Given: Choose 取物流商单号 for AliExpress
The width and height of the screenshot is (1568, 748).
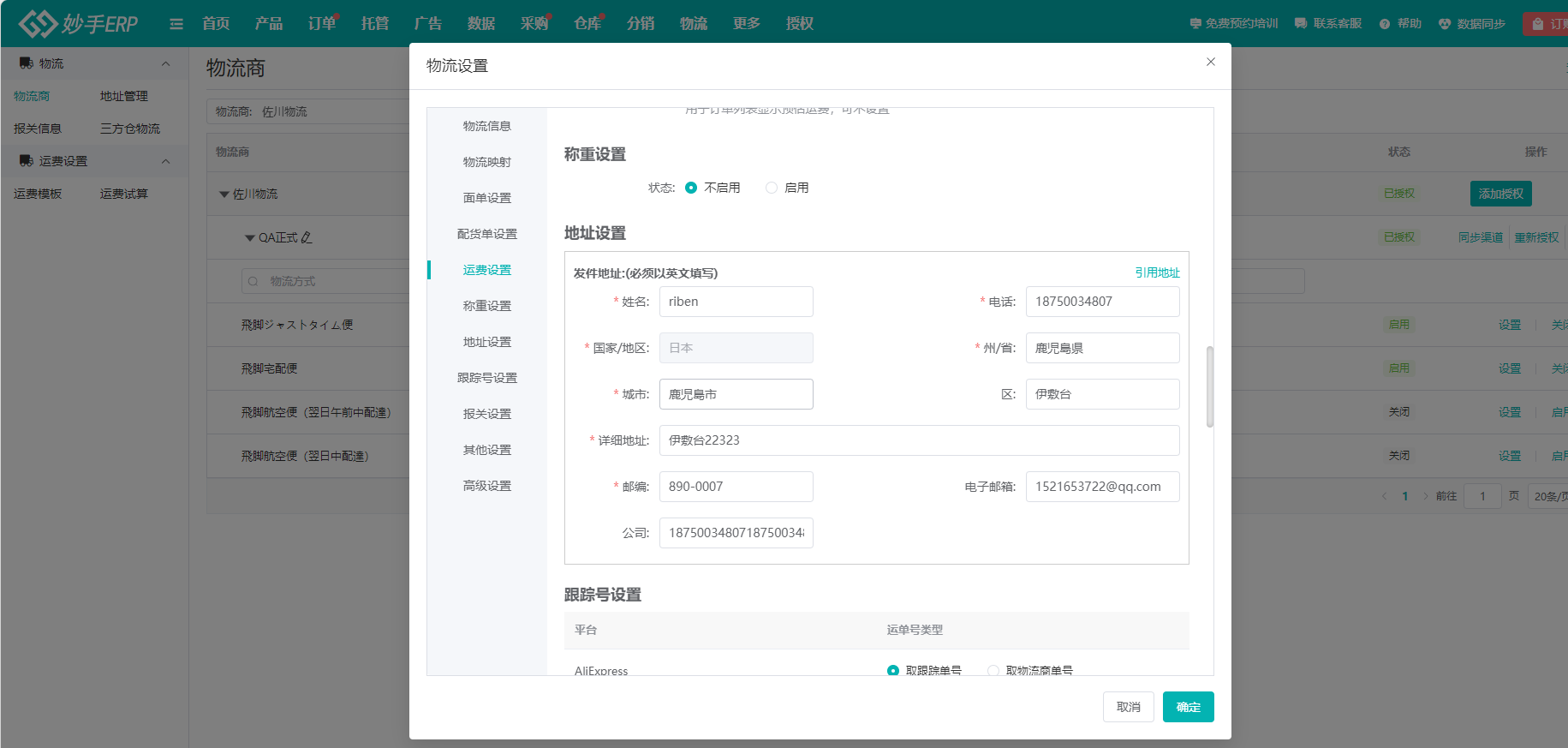Looking at the screenshot, I should 993,670.
